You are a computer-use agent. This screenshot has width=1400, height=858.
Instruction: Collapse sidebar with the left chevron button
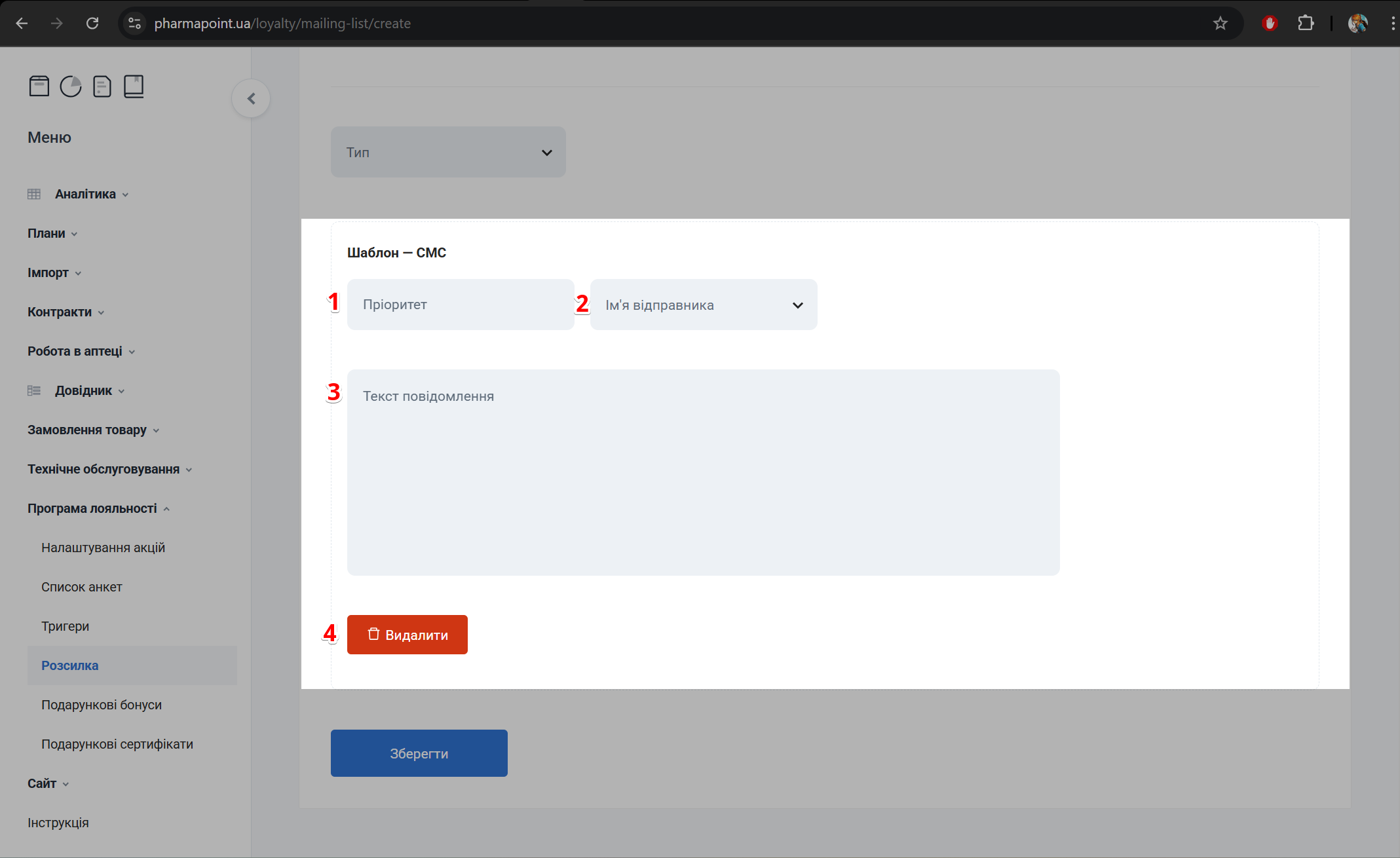[251, 99]
